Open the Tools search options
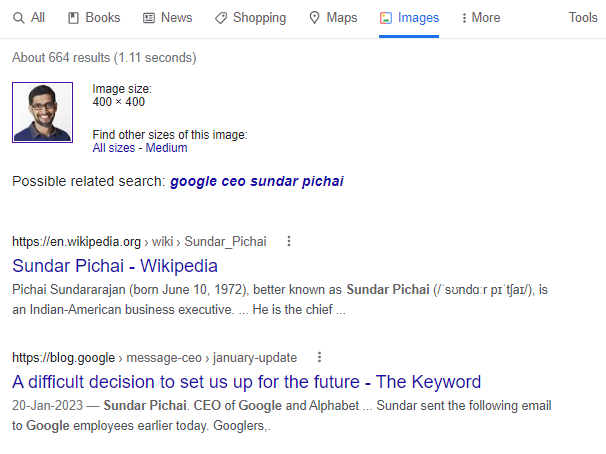606x454 pixels. pos(582,18)
